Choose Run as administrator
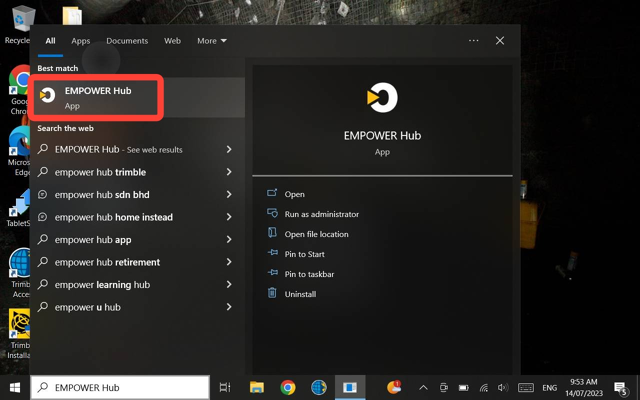The height and width of the screenshot is (400, 640). (322, 214)
